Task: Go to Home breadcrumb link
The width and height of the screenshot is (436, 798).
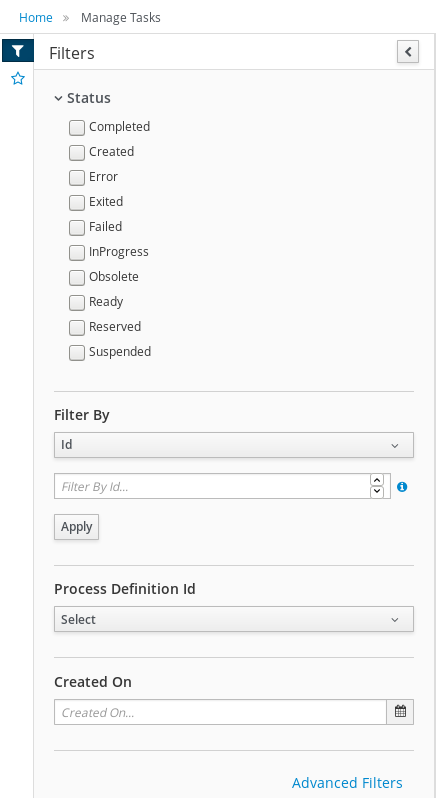Action: point(36,17)
